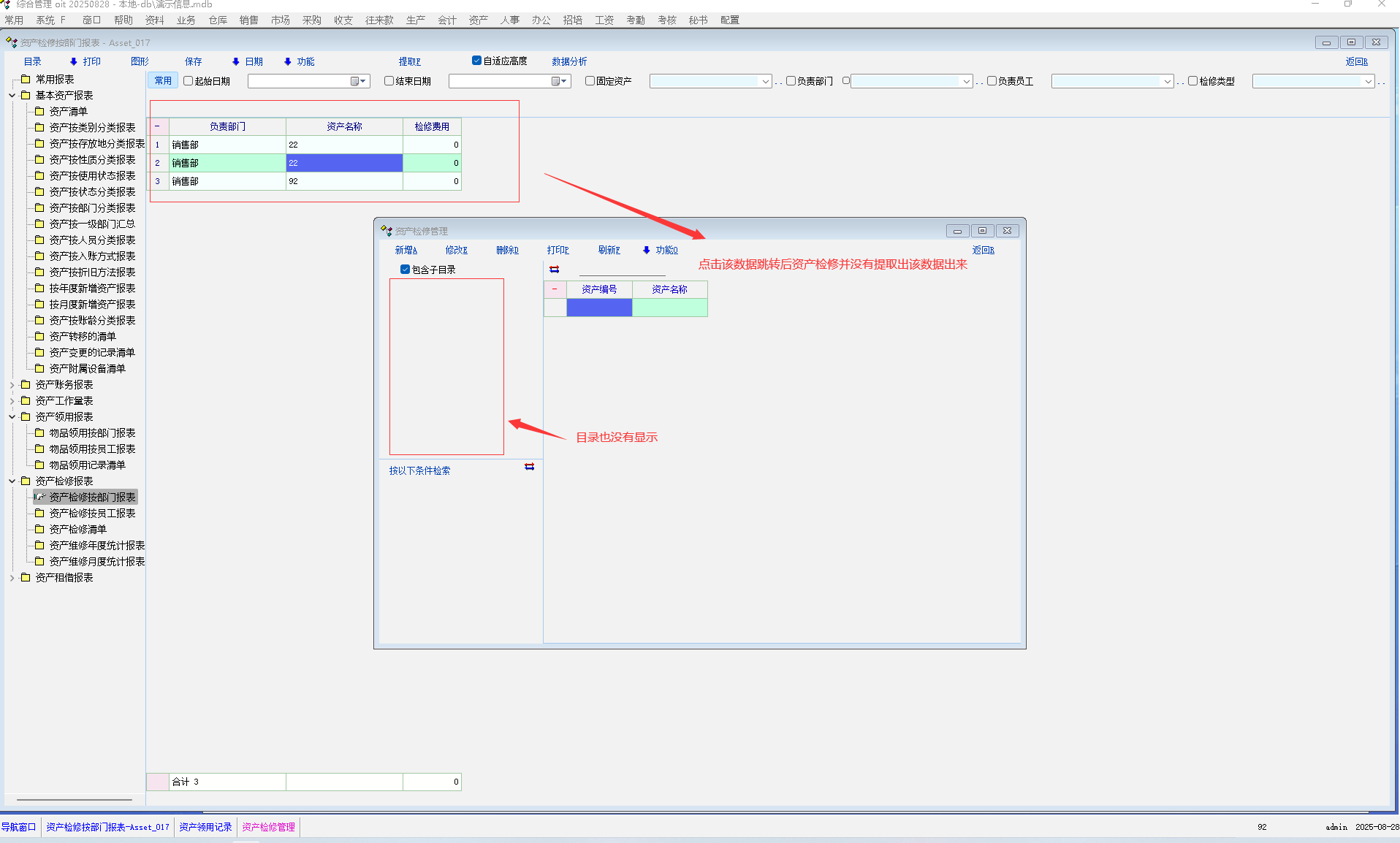Open the 资产 menu in menu bar
1400x843 pixels.
(478, 20)
